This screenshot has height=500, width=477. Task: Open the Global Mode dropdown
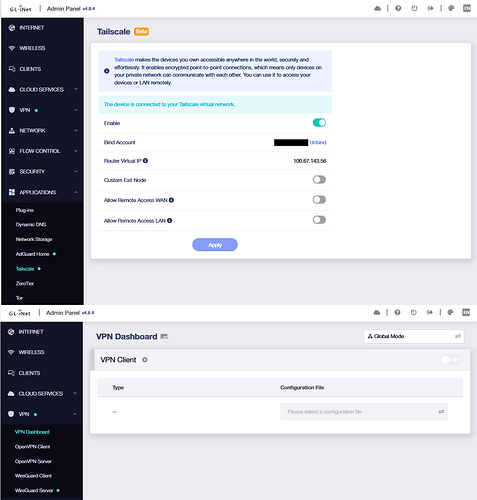pyautogui.click(x=414, y=336)
